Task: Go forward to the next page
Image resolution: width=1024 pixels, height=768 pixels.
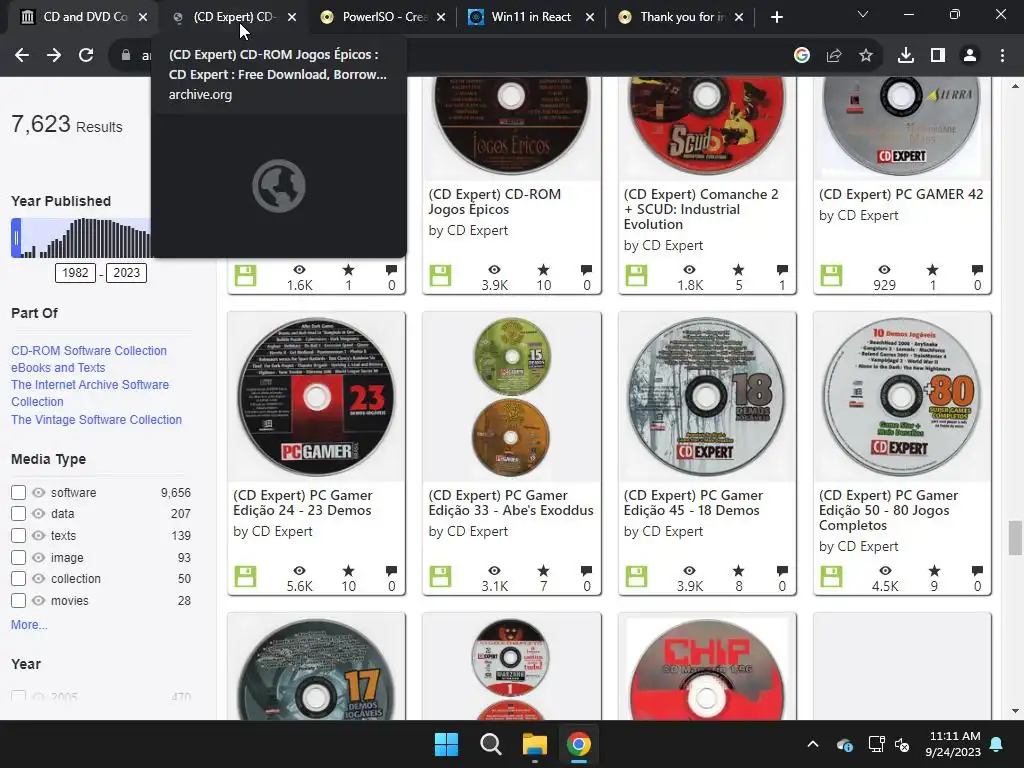Action: click(54, 56)
